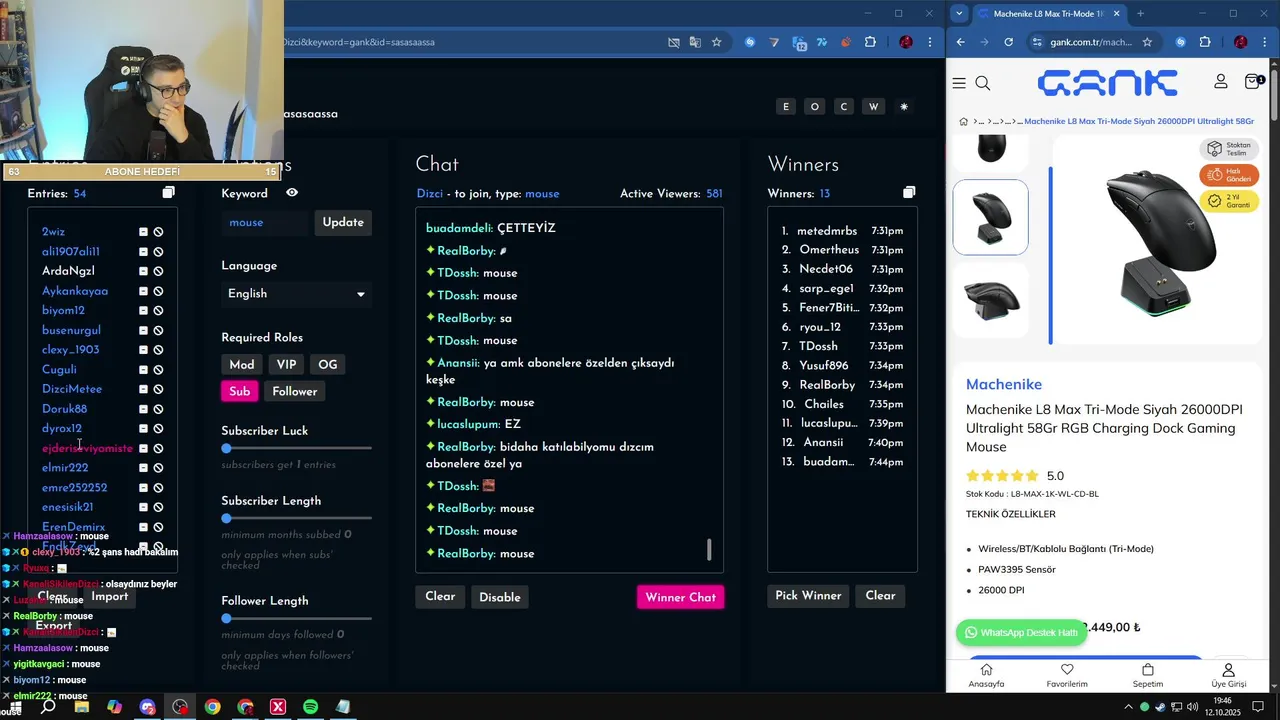
Task: Remove Doruk88 entry with minus icon
Action: [x=143, y=409]
